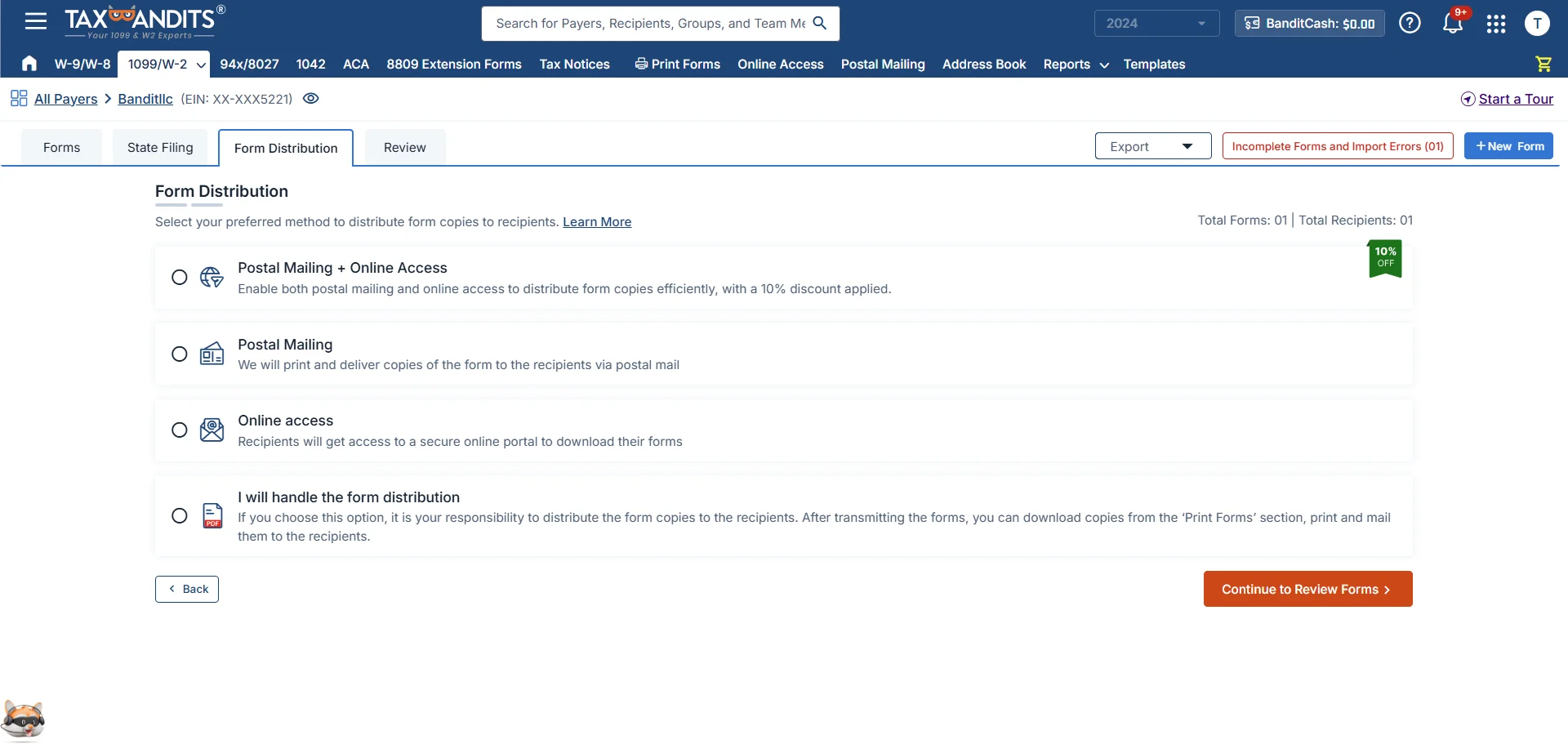
Task: Open the hamburger main menu
Action: coord(36,21)
